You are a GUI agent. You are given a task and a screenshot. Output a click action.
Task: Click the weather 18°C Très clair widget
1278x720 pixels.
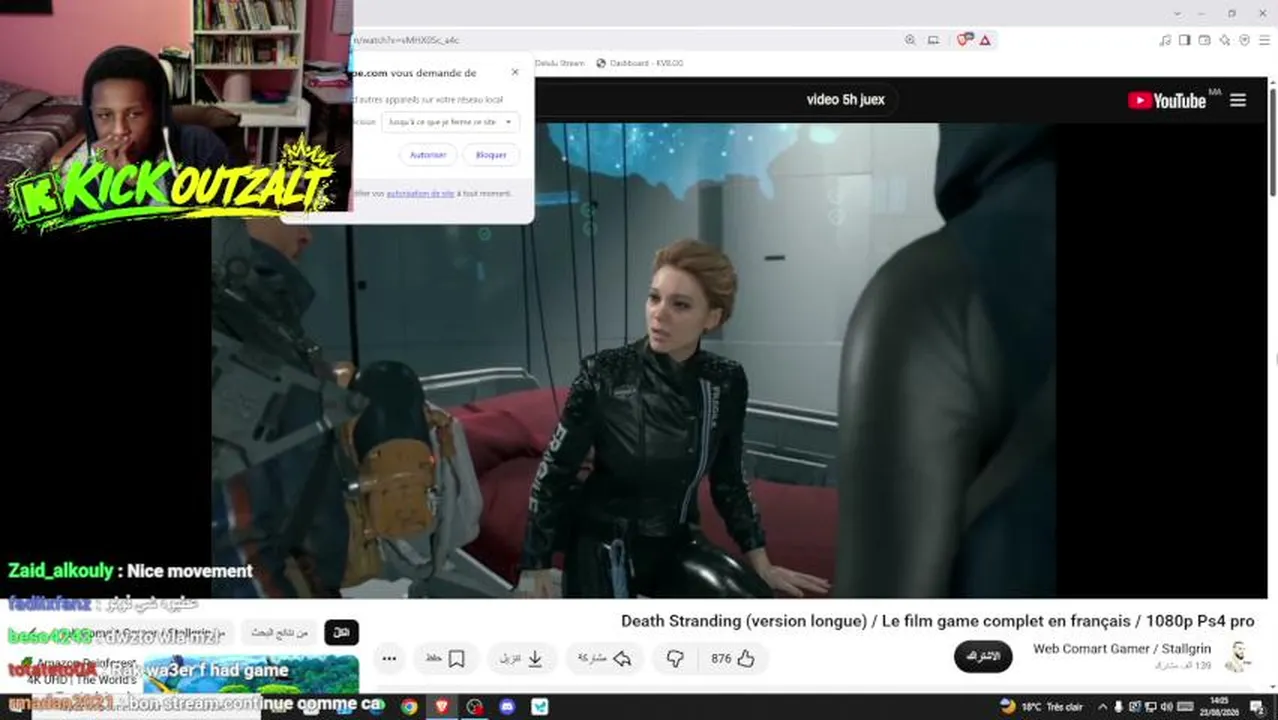tap(1040, 707)
